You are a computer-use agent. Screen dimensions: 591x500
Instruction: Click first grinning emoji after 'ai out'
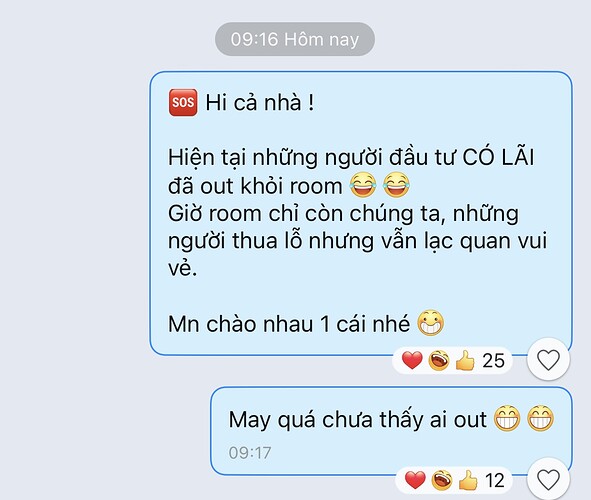point(507,418)
